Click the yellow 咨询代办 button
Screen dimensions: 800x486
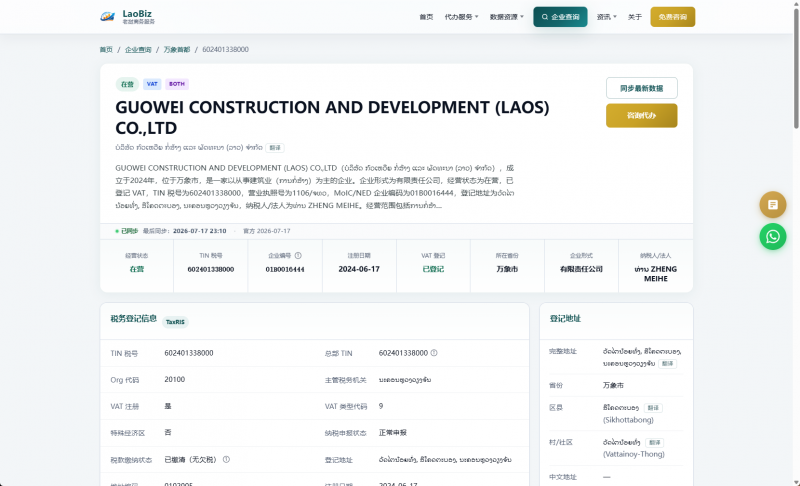click(641, 115)
